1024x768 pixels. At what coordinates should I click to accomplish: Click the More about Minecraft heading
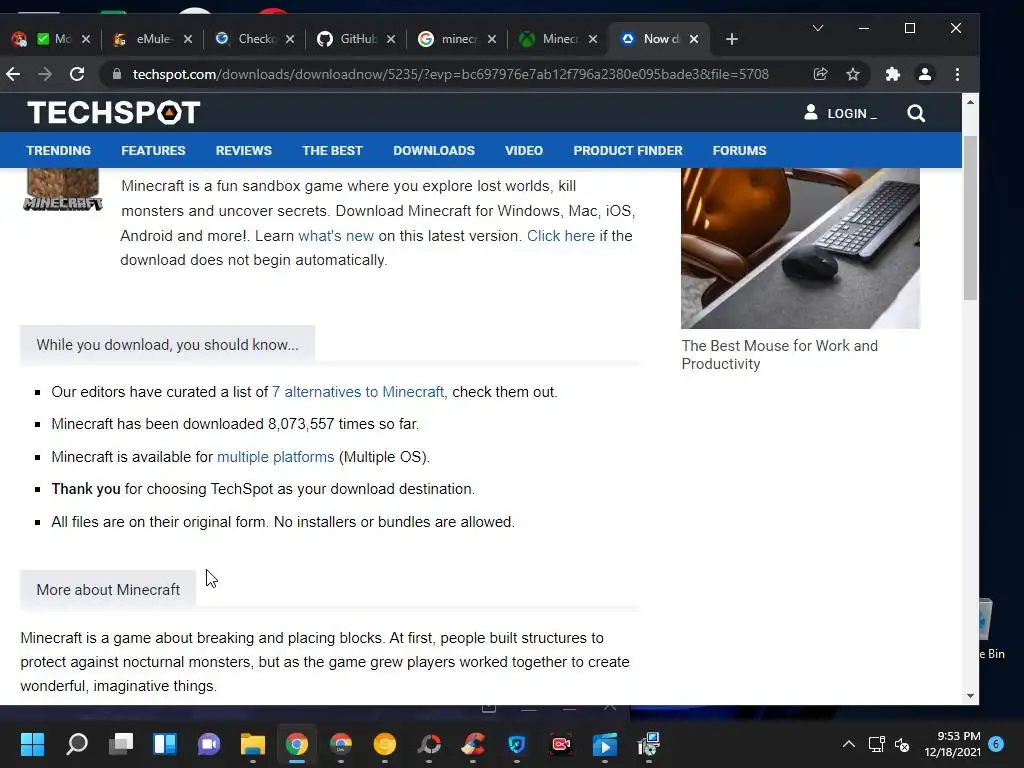tap(108, 590)
